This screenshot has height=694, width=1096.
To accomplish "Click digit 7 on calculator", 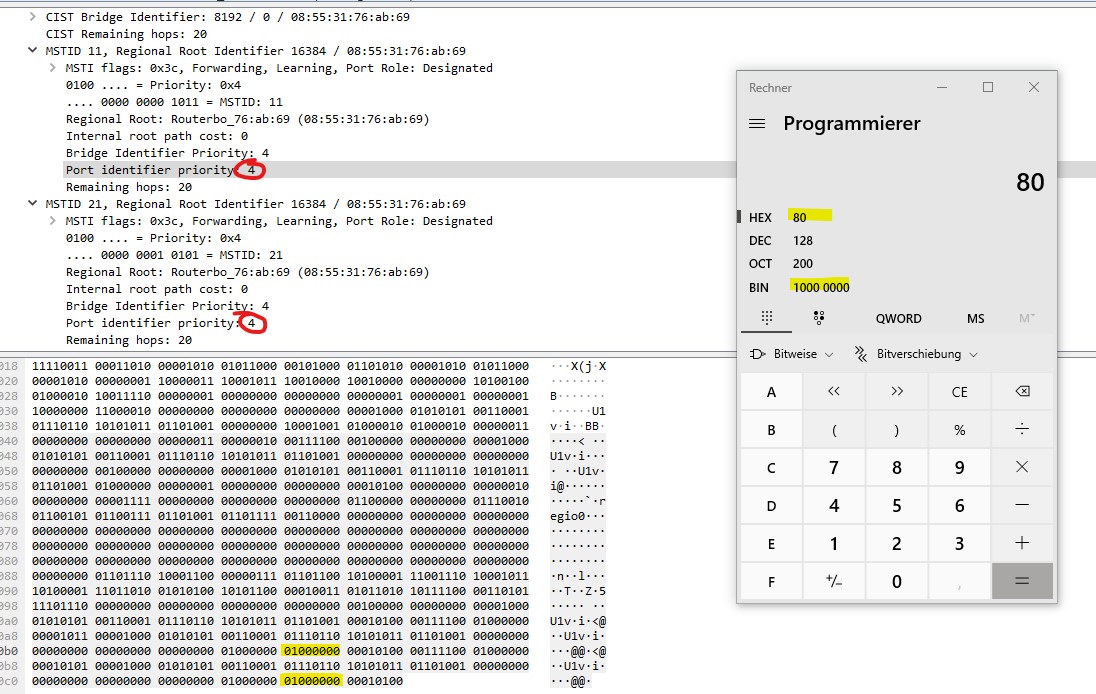I will click(x=834, y=467).
